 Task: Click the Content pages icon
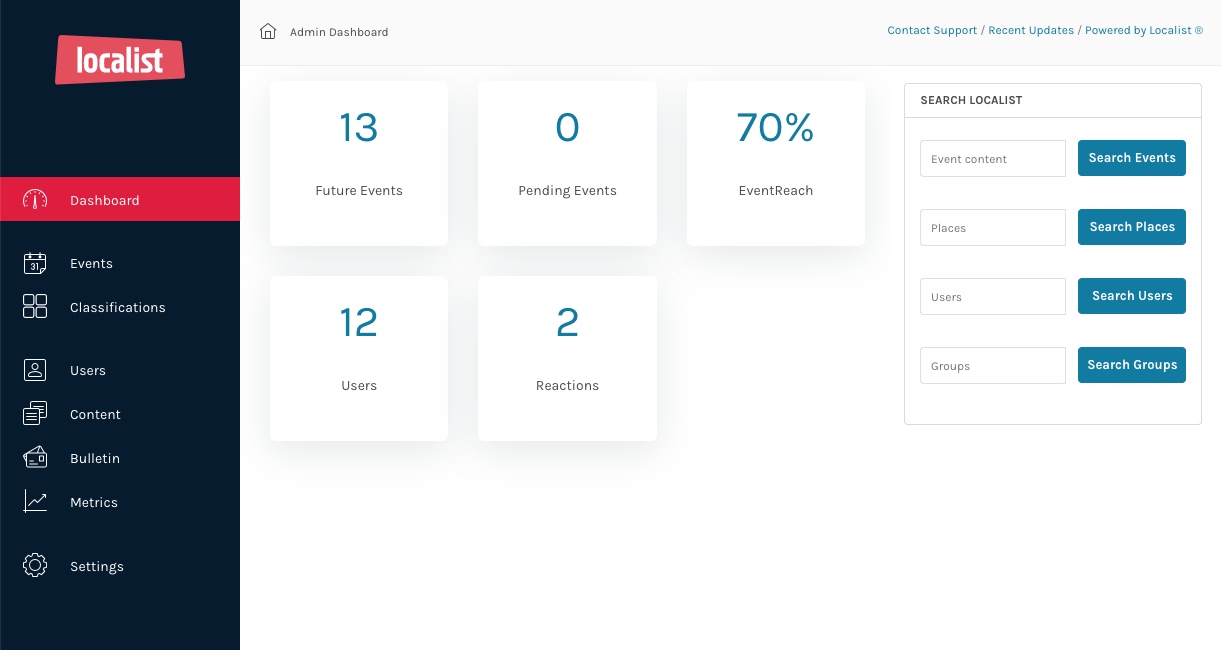coord(35,414)
